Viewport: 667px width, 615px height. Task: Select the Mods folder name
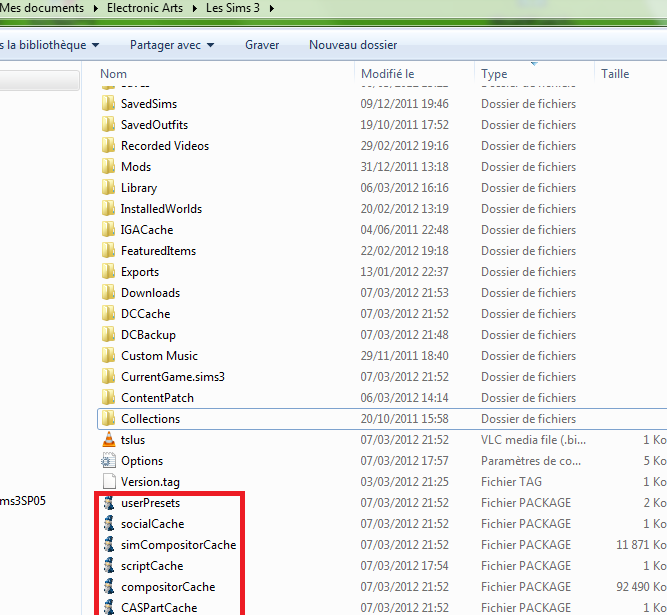pos(136,166)
